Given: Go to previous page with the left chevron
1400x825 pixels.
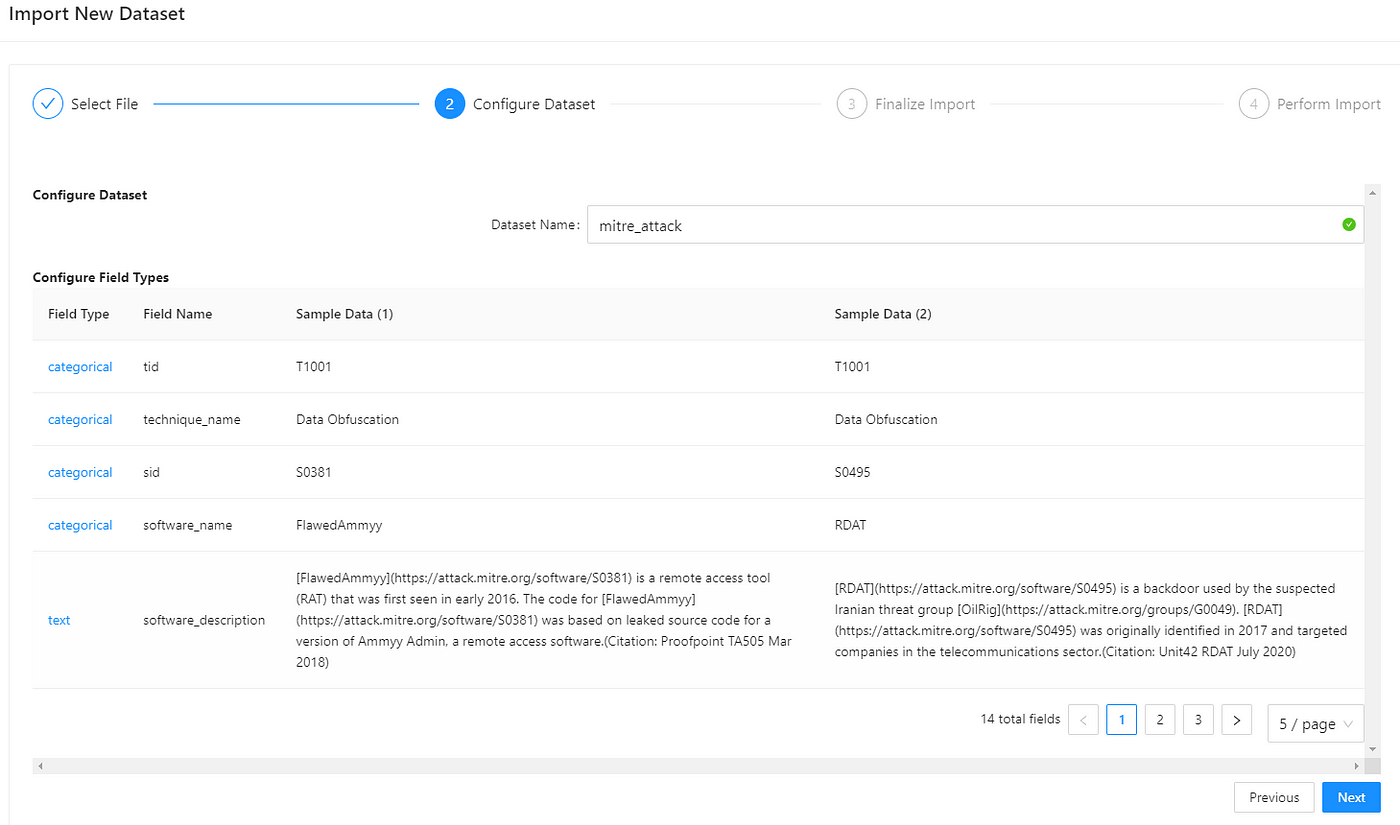Looking at the screenshot, I should pos(1083,719).
